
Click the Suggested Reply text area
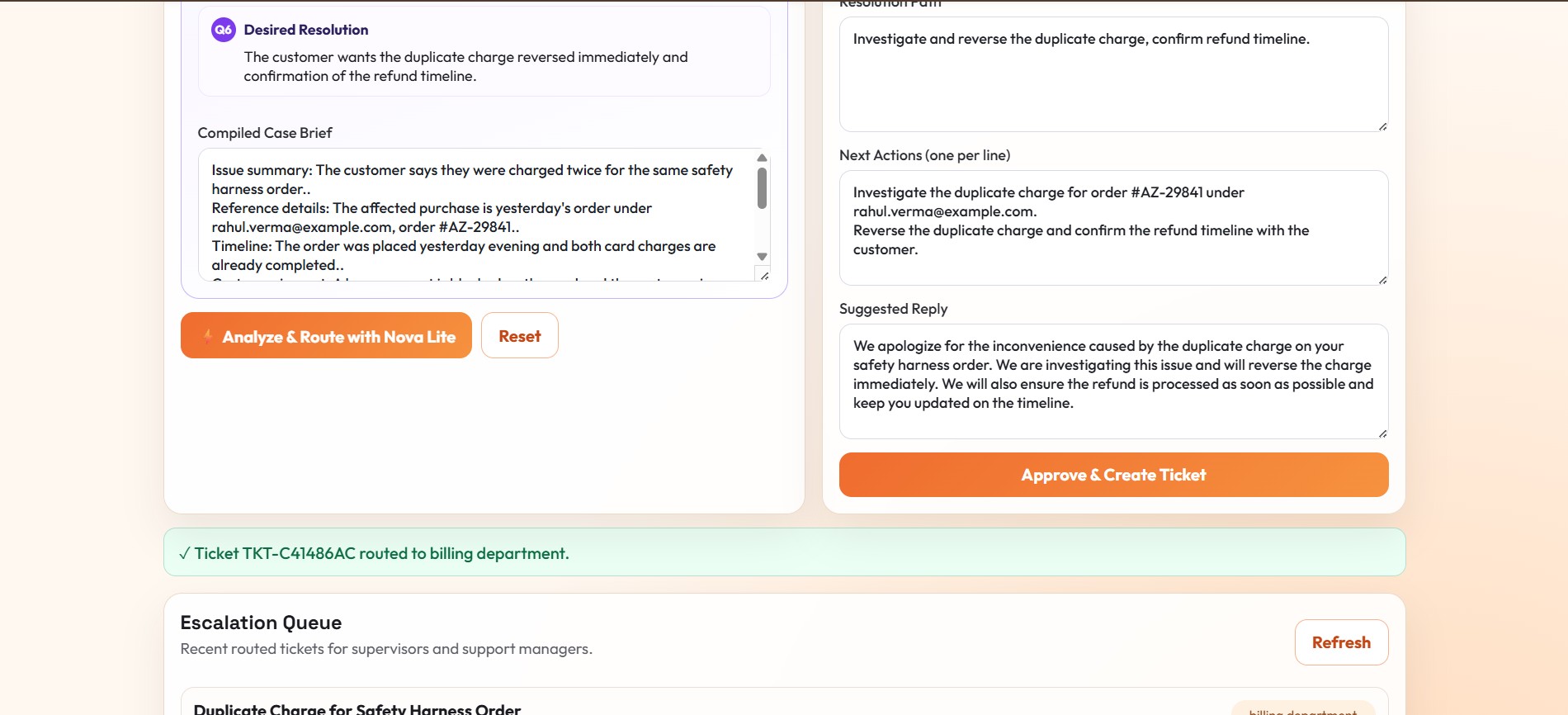(x=1113, y=381)
